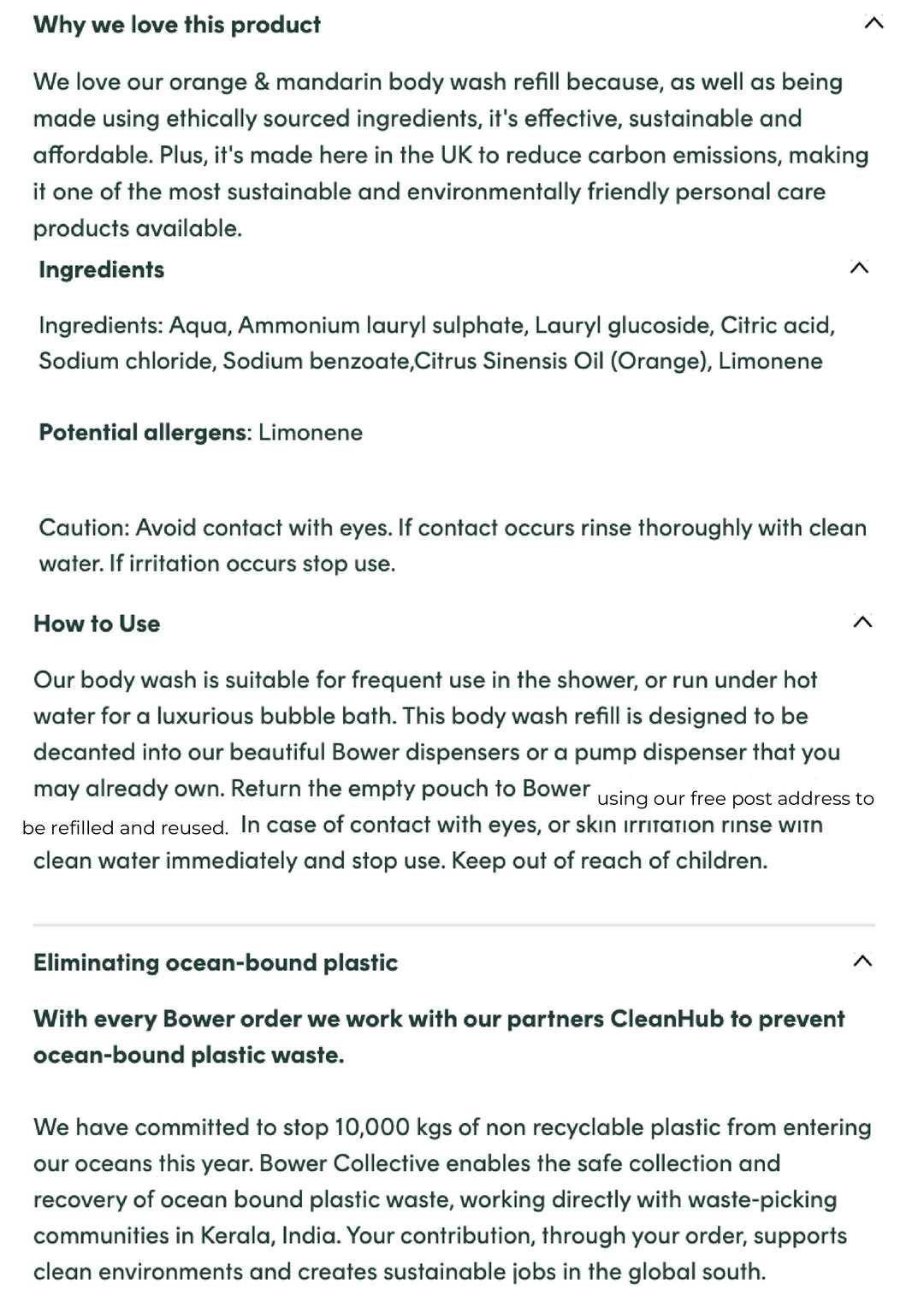
Task: Collapse the Why we love this product section
Action: pyautogui.click(x=874, y=23)
